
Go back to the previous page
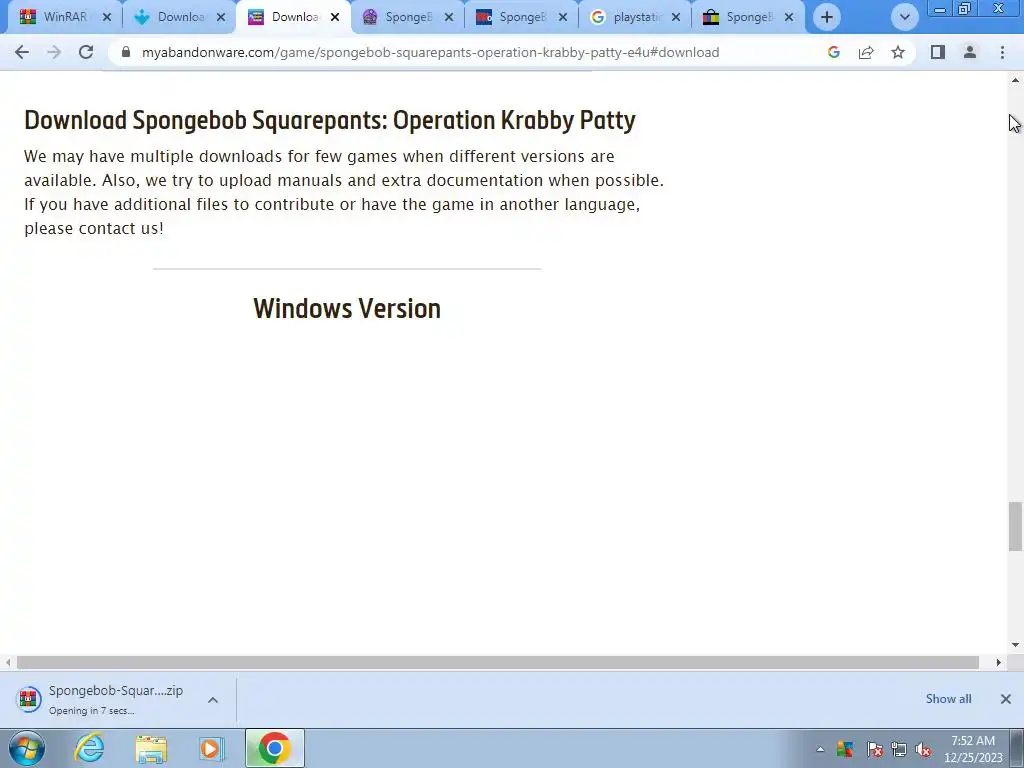pyautogui.click(x=22, y=52)
